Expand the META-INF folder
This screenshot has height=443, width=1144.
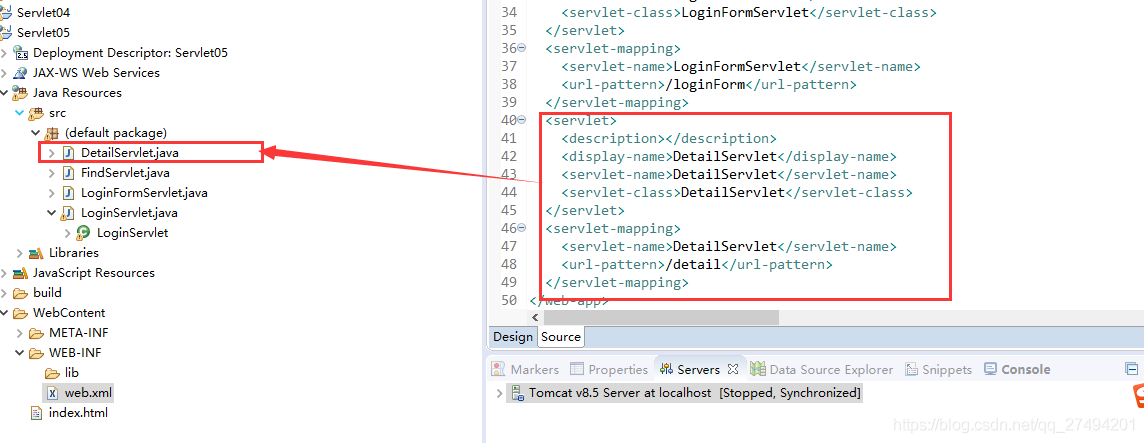tap(20, 333)
